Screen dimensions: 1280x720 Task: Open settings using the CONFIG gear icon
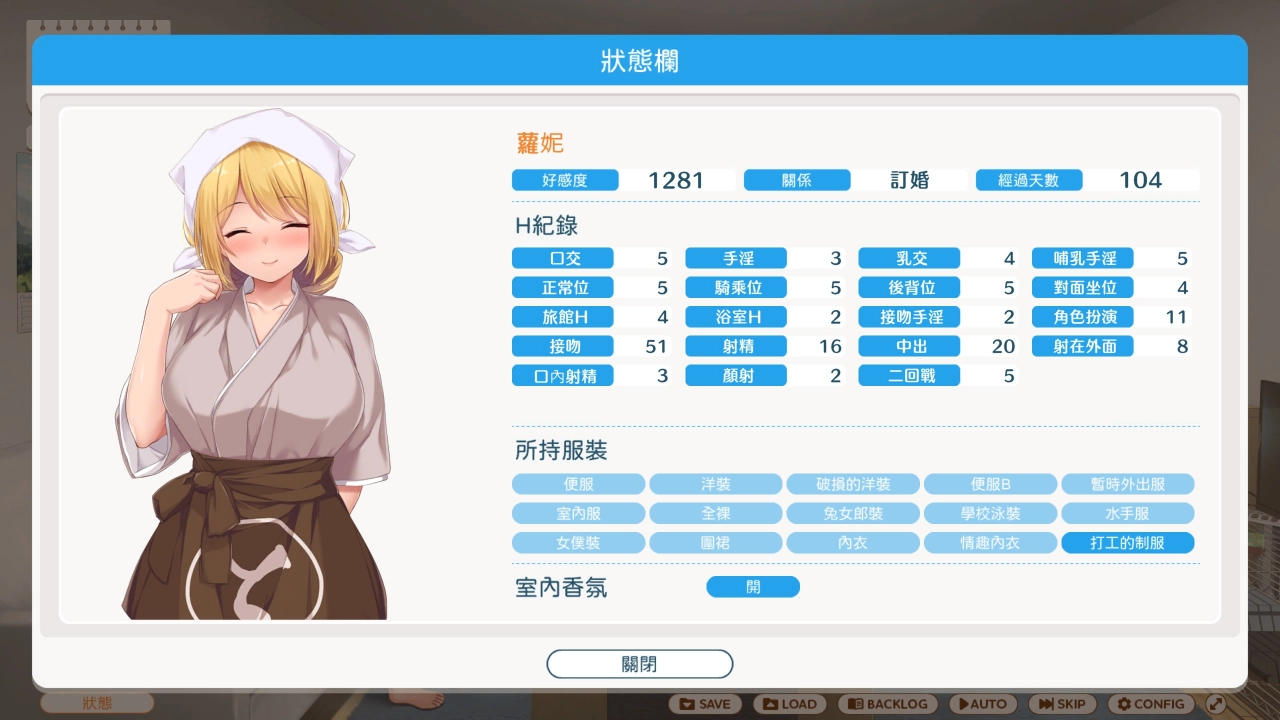pos(1150,703)
